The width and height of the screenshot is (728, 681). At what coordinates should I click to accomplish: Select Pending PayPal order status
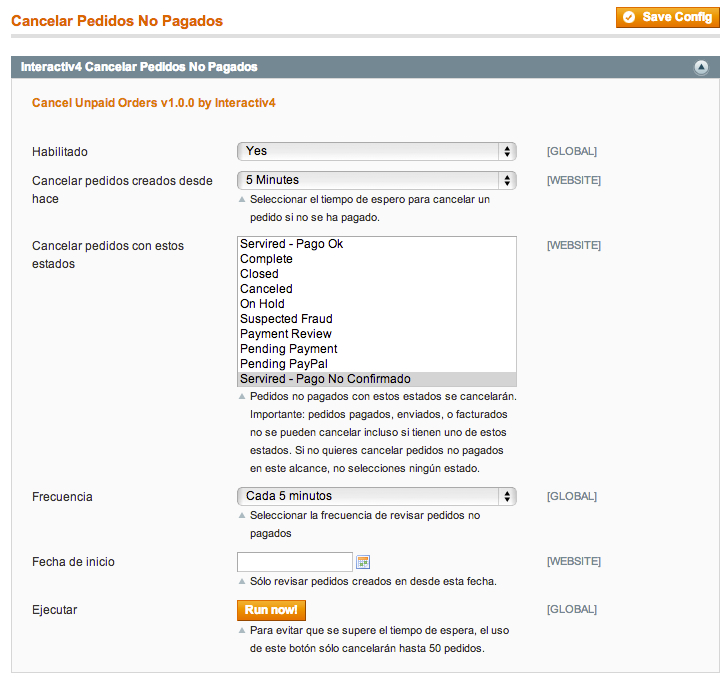[x=377, y=364]
